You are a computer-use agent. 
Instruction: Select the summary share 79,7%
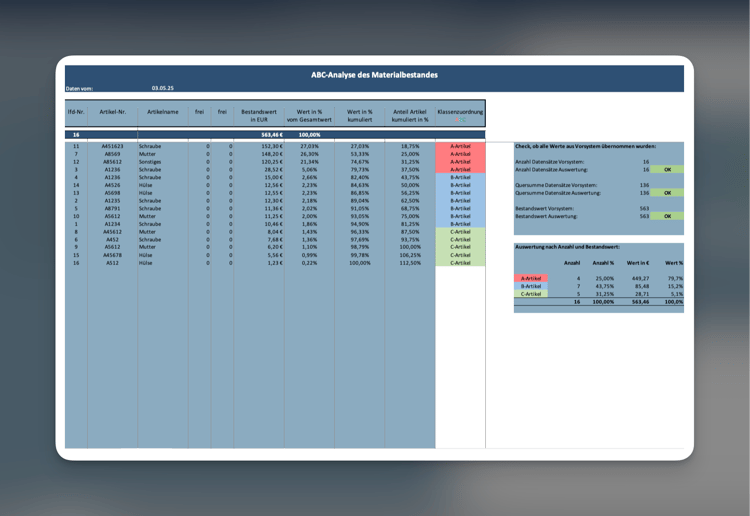(x=675, y=278)
